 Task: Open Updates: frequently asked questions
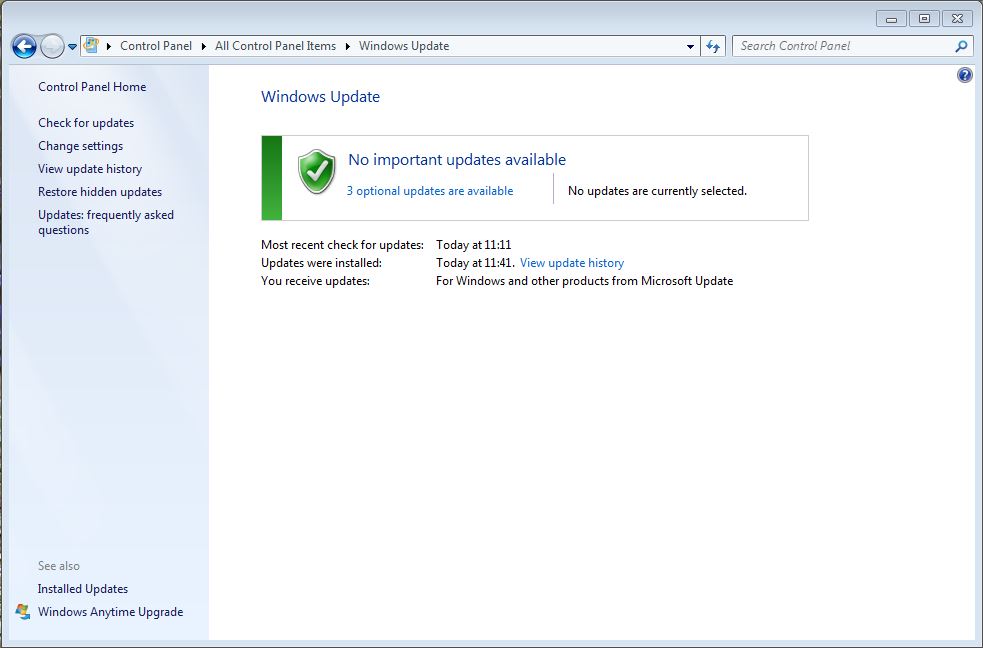[x=106, y=222]
